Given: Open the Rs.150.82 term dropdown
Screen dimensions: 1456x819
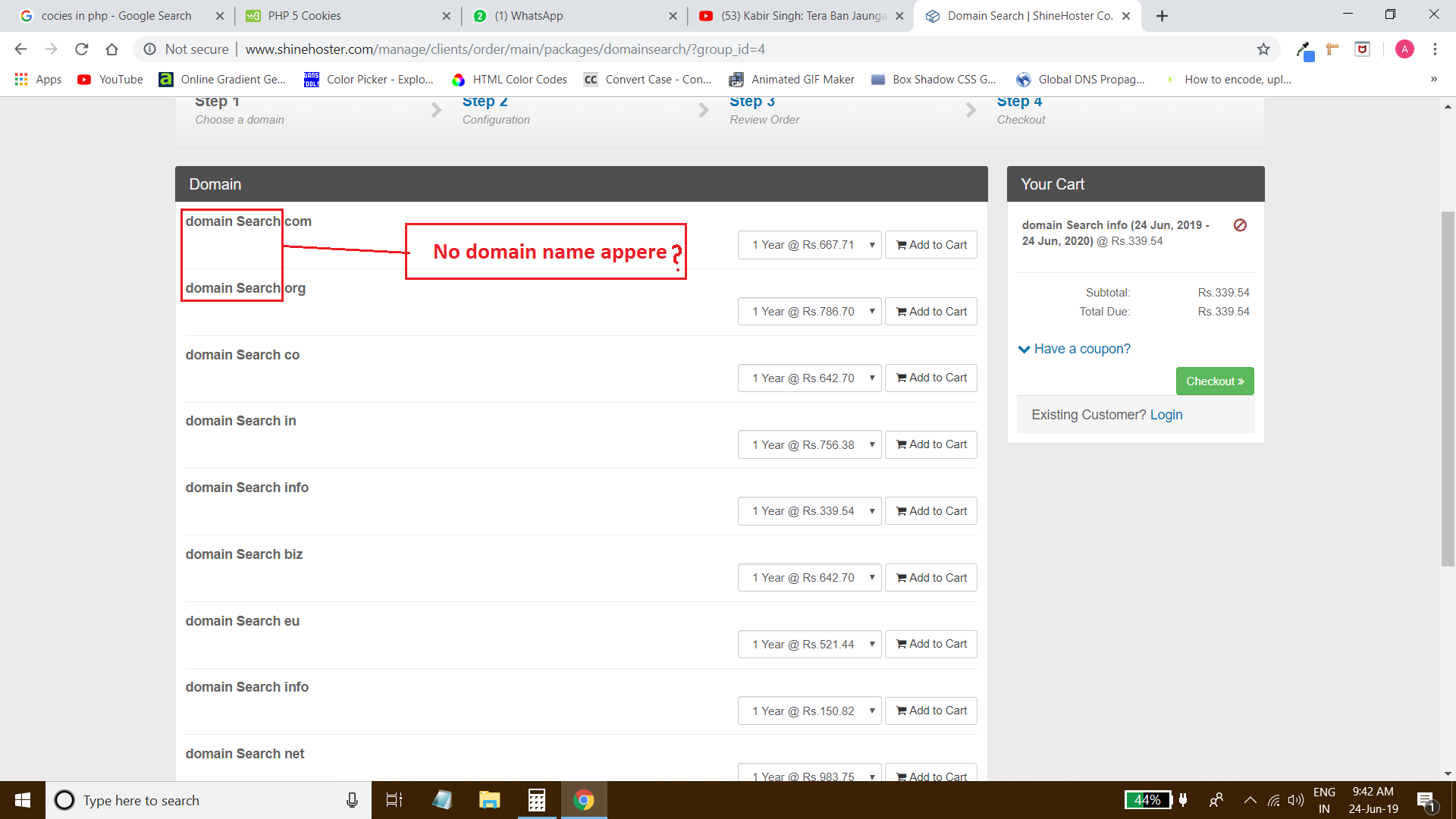Looking at the screenshot, I should (x=809, y=711).
